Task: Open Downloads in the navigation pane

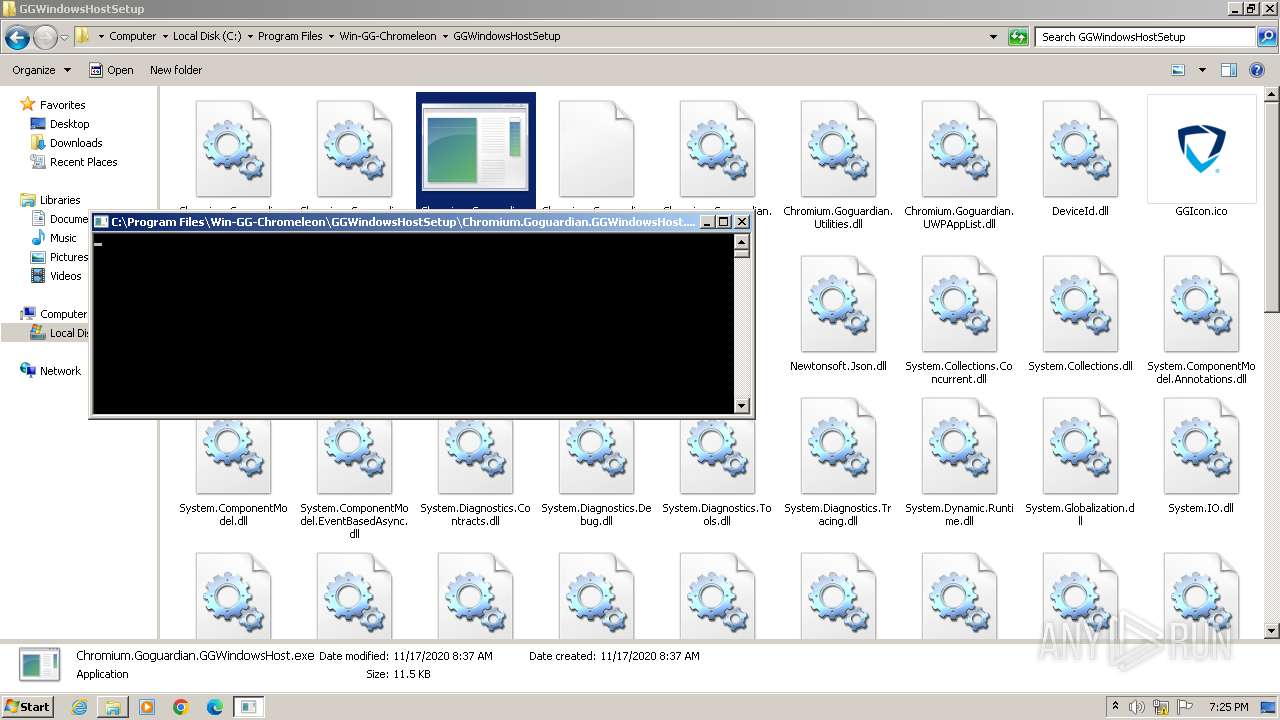Action: (76, 142)
